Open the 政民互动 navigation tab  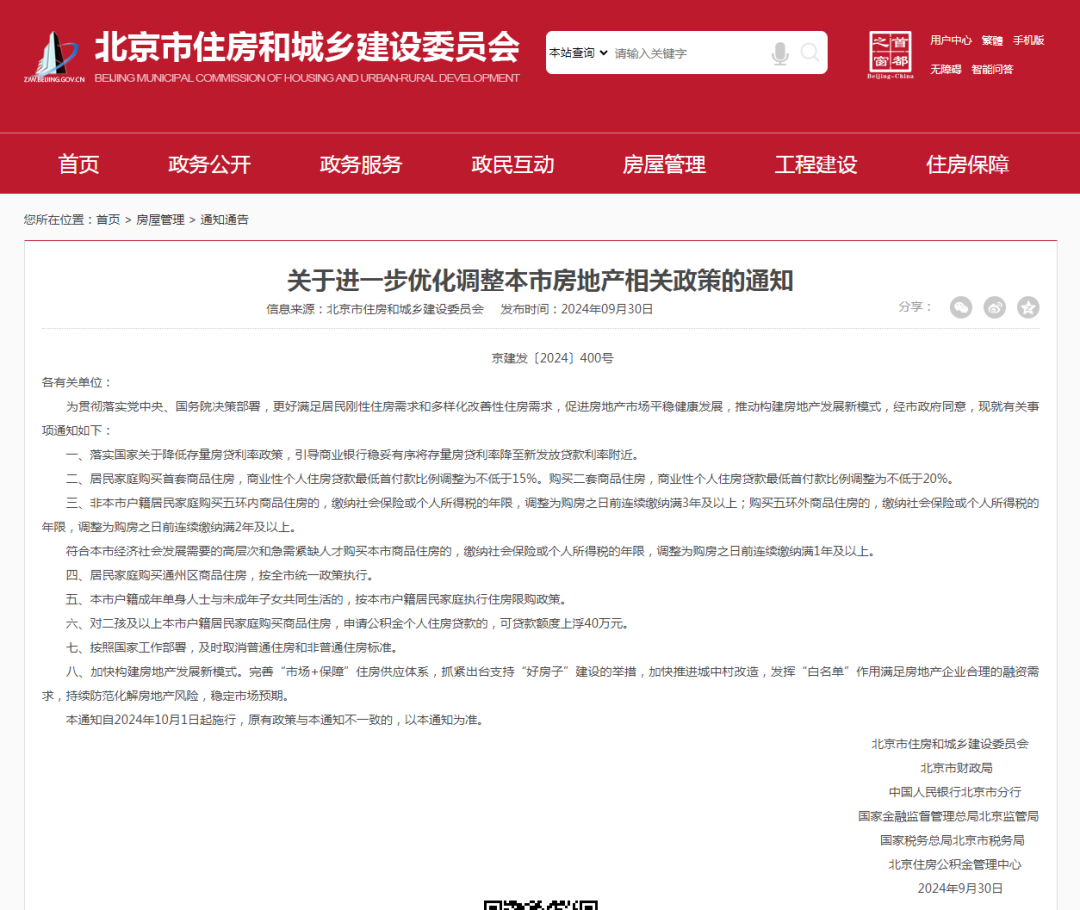tap(512, 164)
